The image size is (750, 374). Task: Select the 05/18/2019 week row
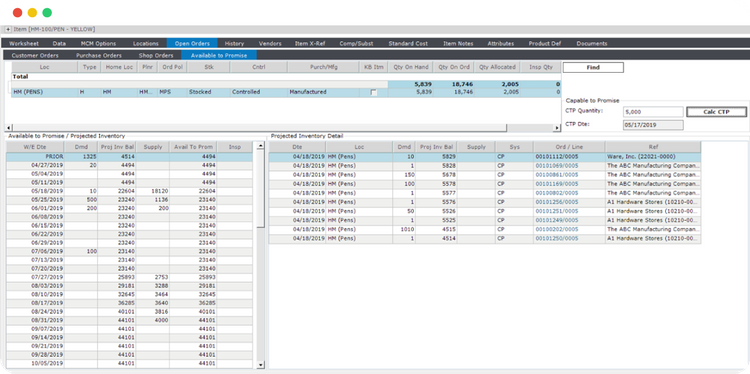tap(129, 191)
